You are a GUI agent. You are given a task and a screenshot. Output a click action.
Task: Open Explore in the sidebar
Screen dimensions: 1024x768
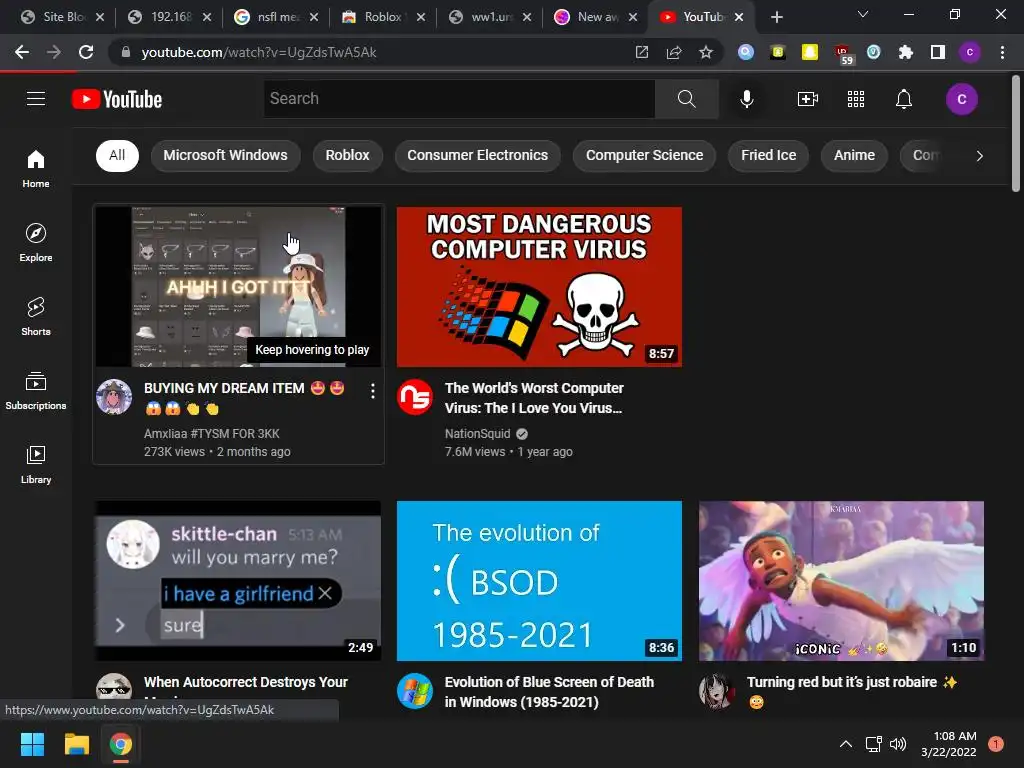pos(36,243)
